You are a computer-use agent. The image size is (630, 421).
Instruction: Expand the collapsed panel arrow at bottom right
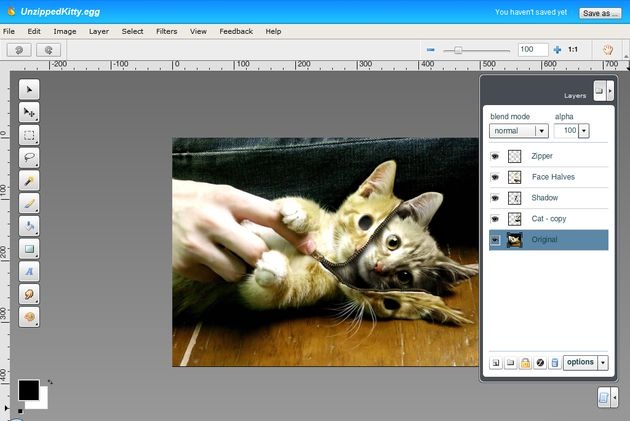click(x=614, y=398)
